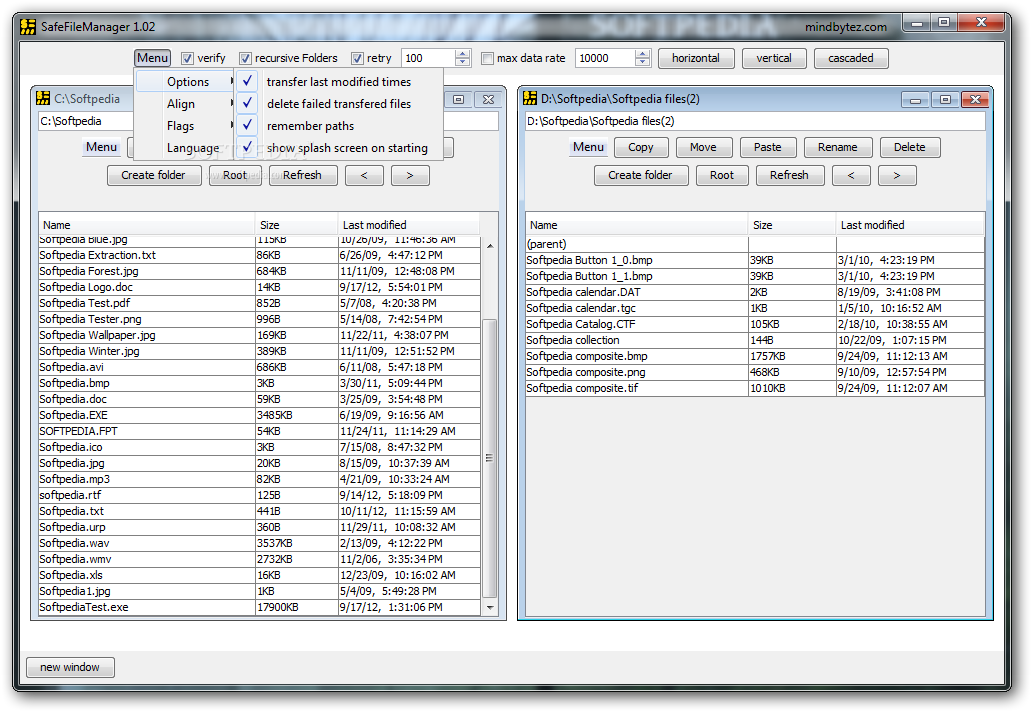Go back with < in D:\ window

tap(851, 175)
